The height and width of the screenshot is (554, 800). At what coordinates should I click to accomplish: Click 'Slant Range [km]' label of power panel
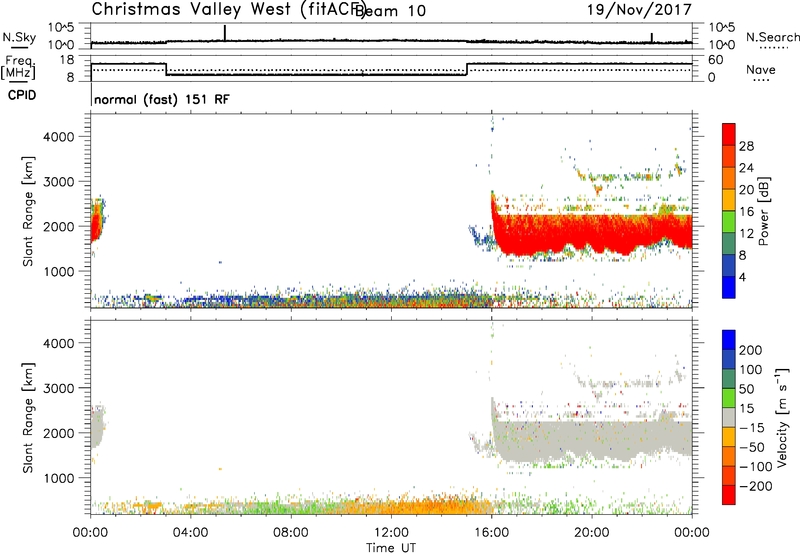(x=28, y=212)
